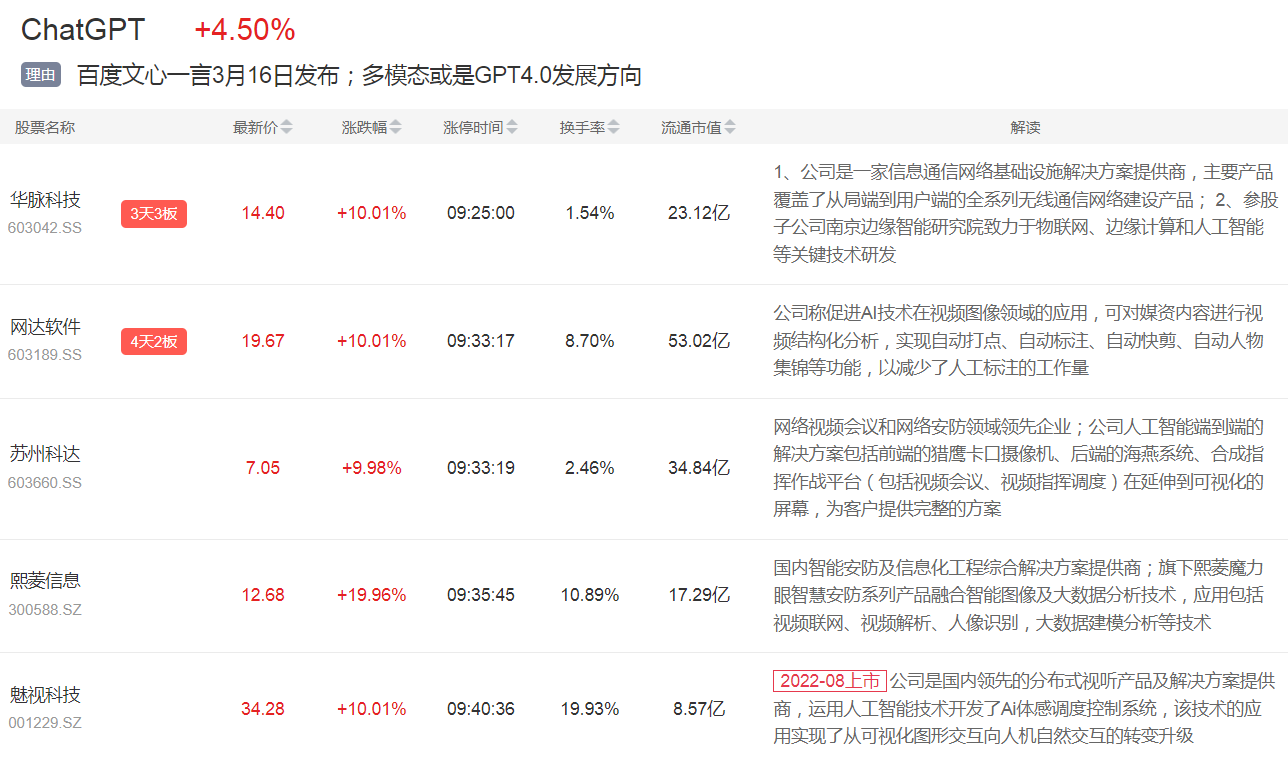
Task: Click the turnover rate 8.70%
Action: [590, 341]
